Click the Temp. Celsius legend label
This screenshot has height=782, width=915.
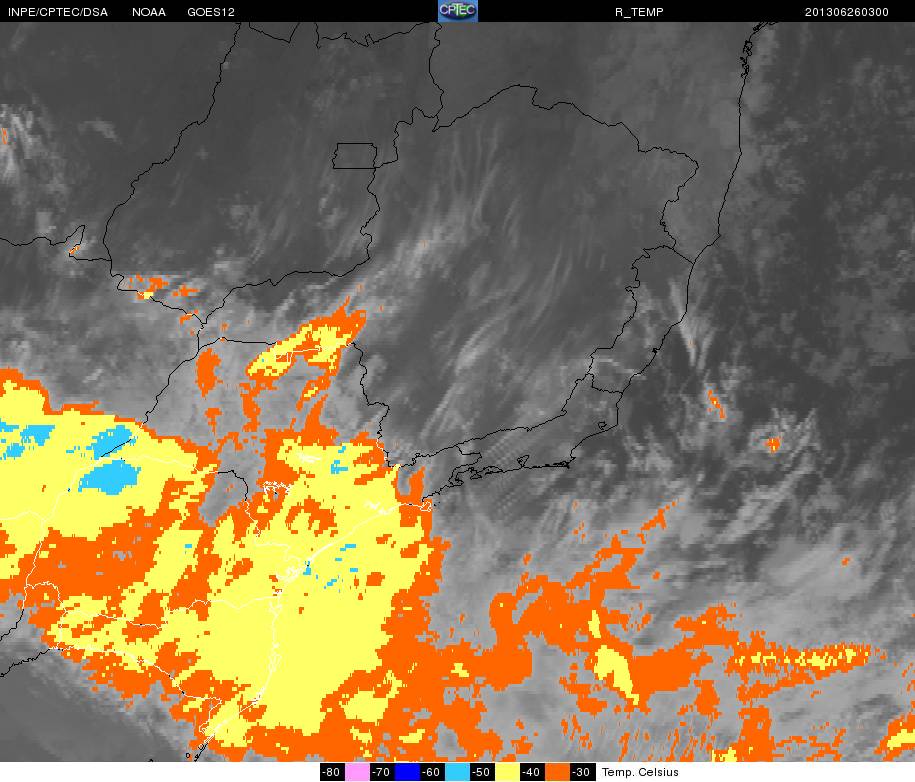click(x=640, y=772)
